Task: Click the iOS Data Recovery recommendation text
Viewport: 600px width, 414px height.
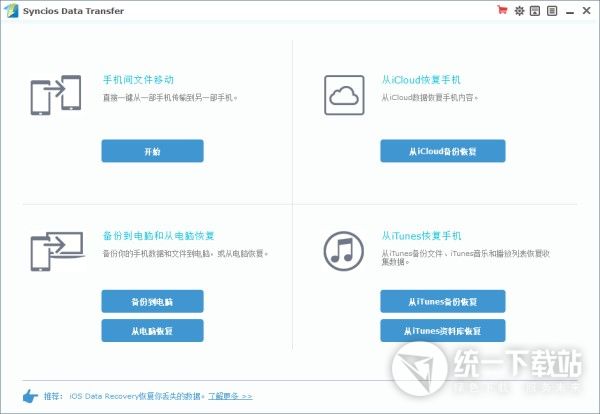Action: (137, 396)
